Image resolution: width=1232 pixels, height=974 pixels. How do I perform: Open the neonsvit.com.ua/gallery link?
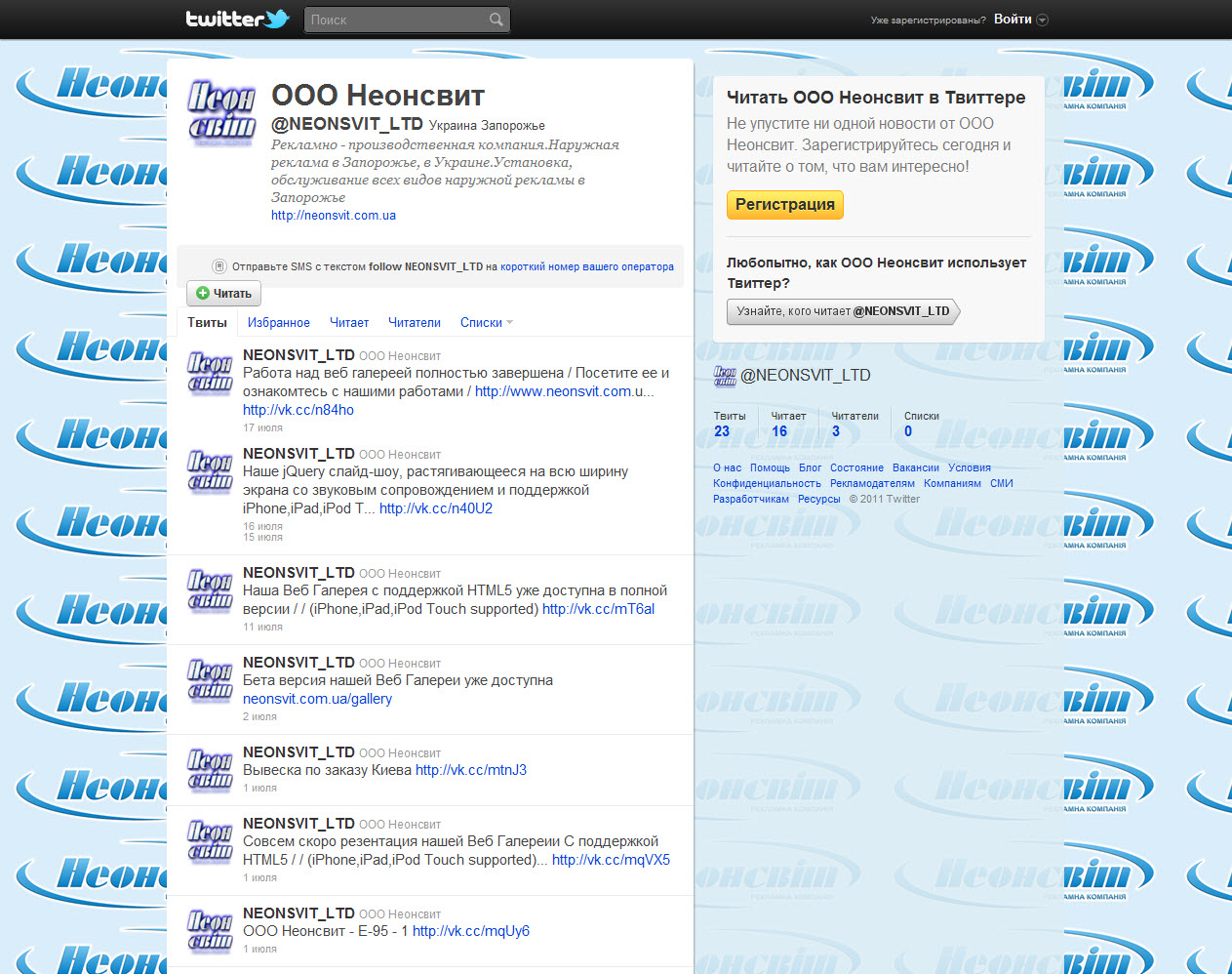[317, 699]
